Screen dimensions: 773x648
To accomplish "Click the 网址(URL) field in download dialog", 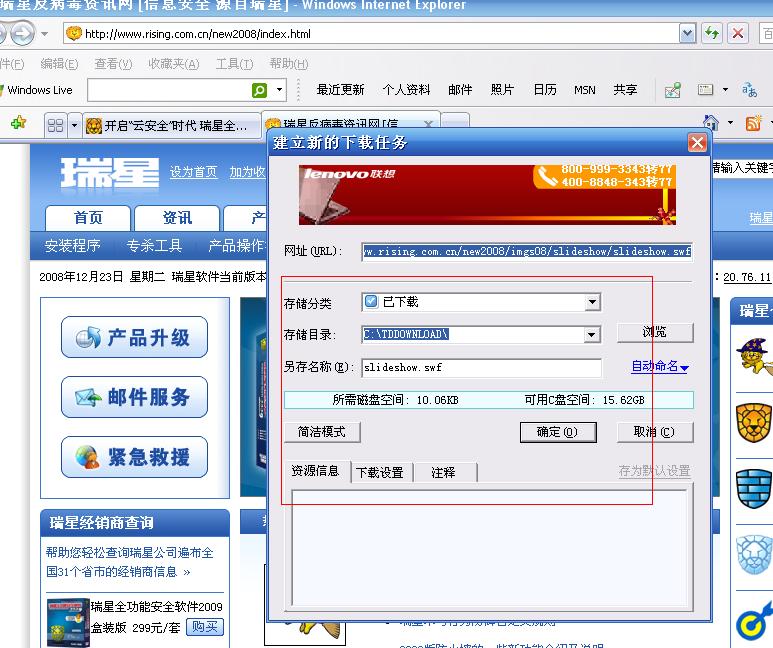I will 527,252.
